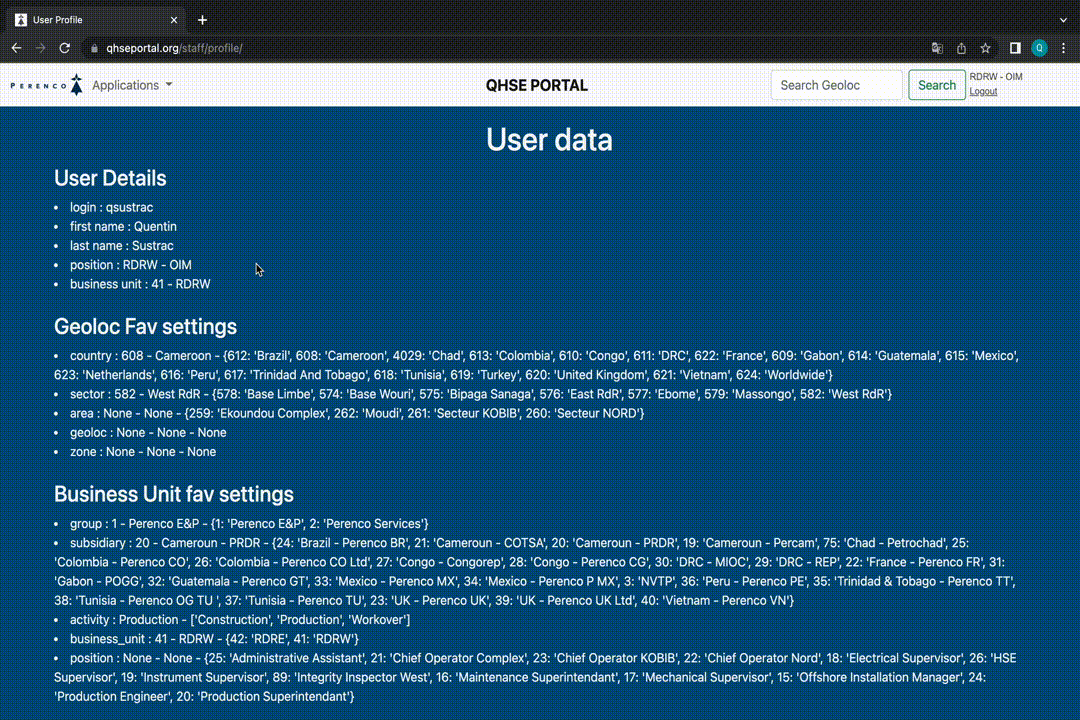
Task: Toggle the browser side panel
Action: (1015, 48)
